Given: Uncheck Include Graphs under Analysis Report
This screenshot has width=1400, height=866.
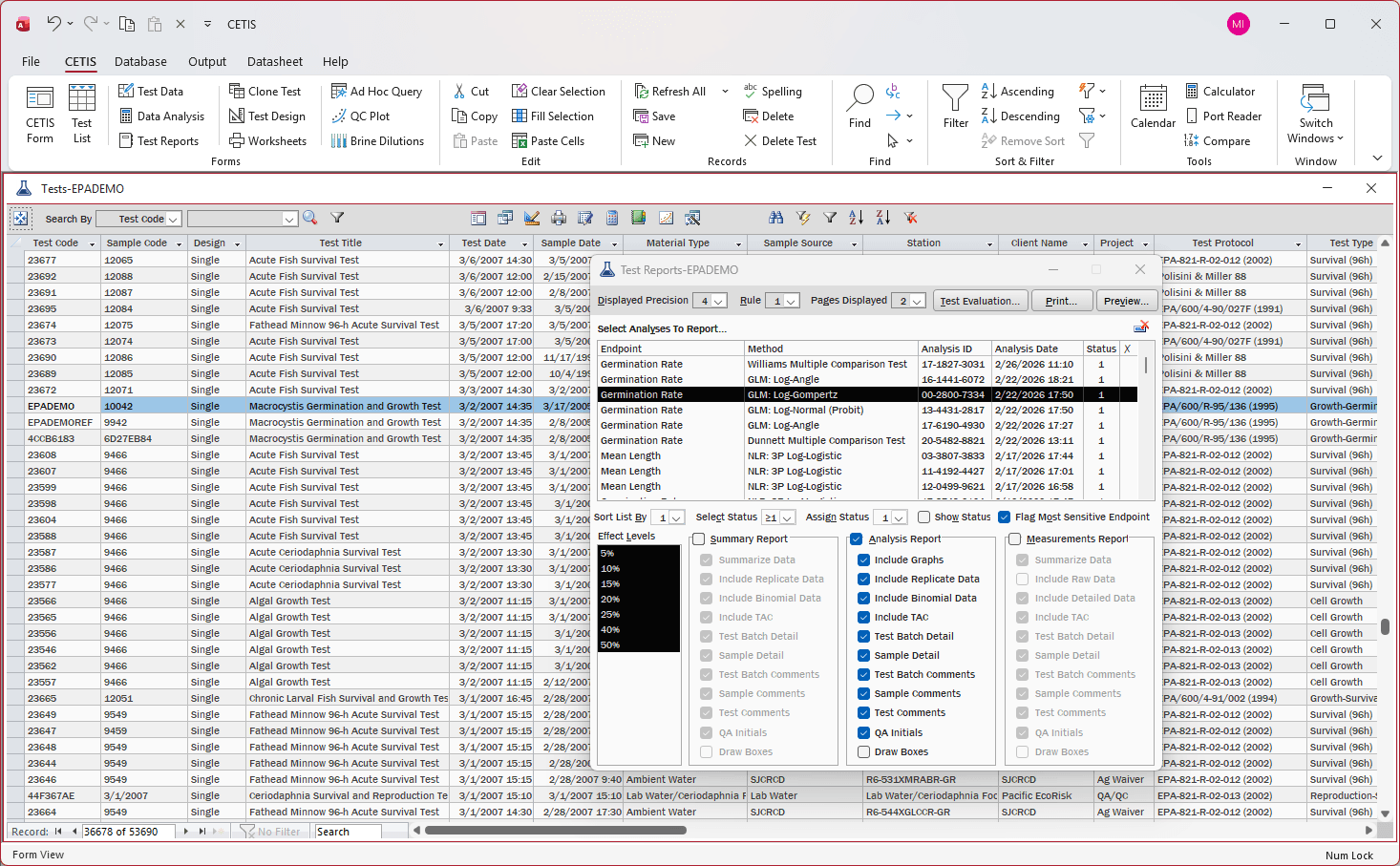Looking at the screenshot, I should pos(863,560).
